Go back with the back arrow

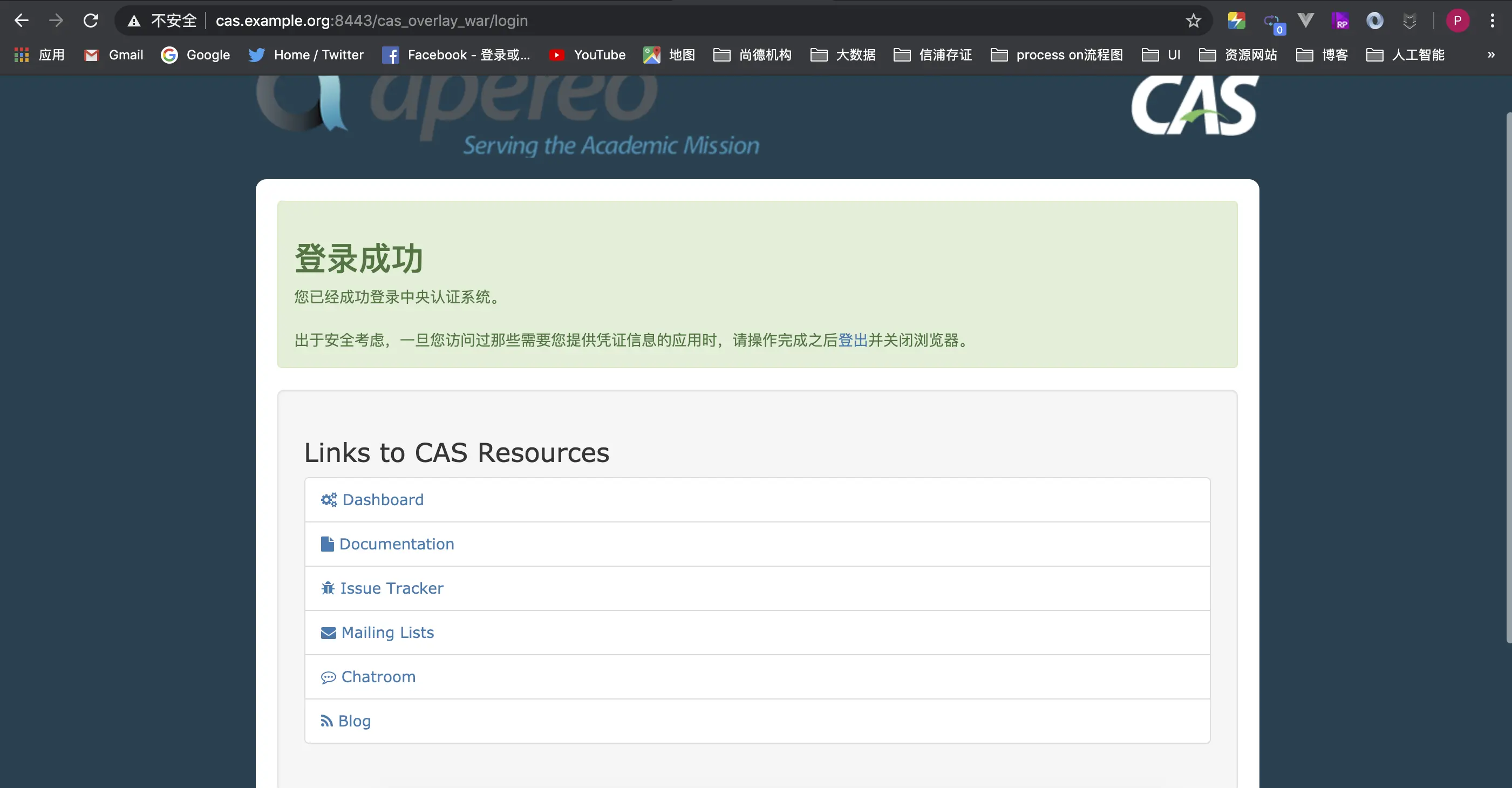[22, 21]
